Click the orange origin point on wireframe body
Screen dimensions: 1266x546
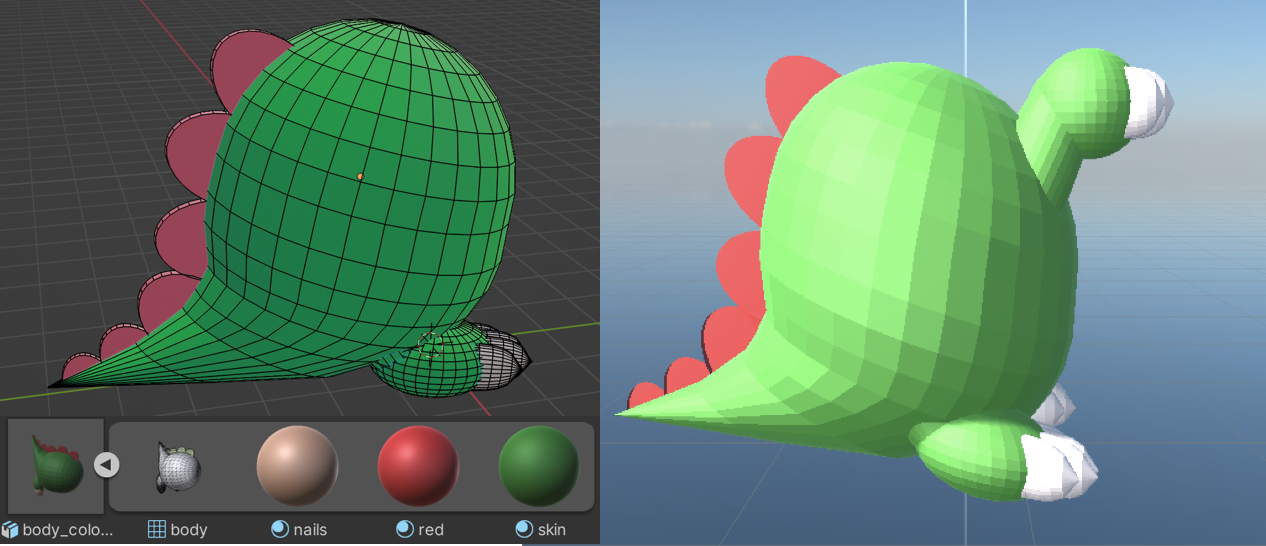[360, 177]
